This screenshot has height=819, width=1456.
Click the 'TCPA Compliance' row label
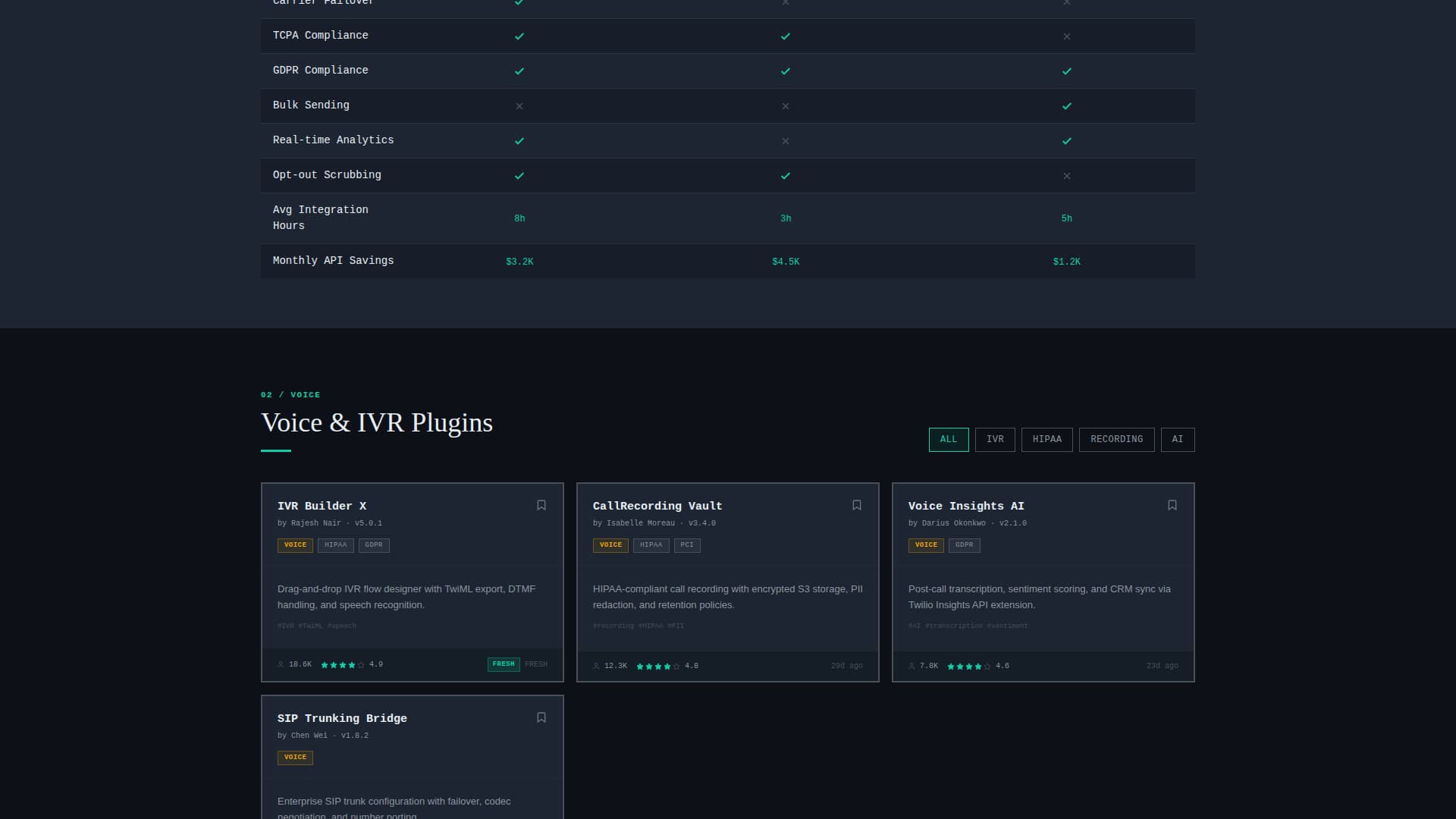(321, 36)
